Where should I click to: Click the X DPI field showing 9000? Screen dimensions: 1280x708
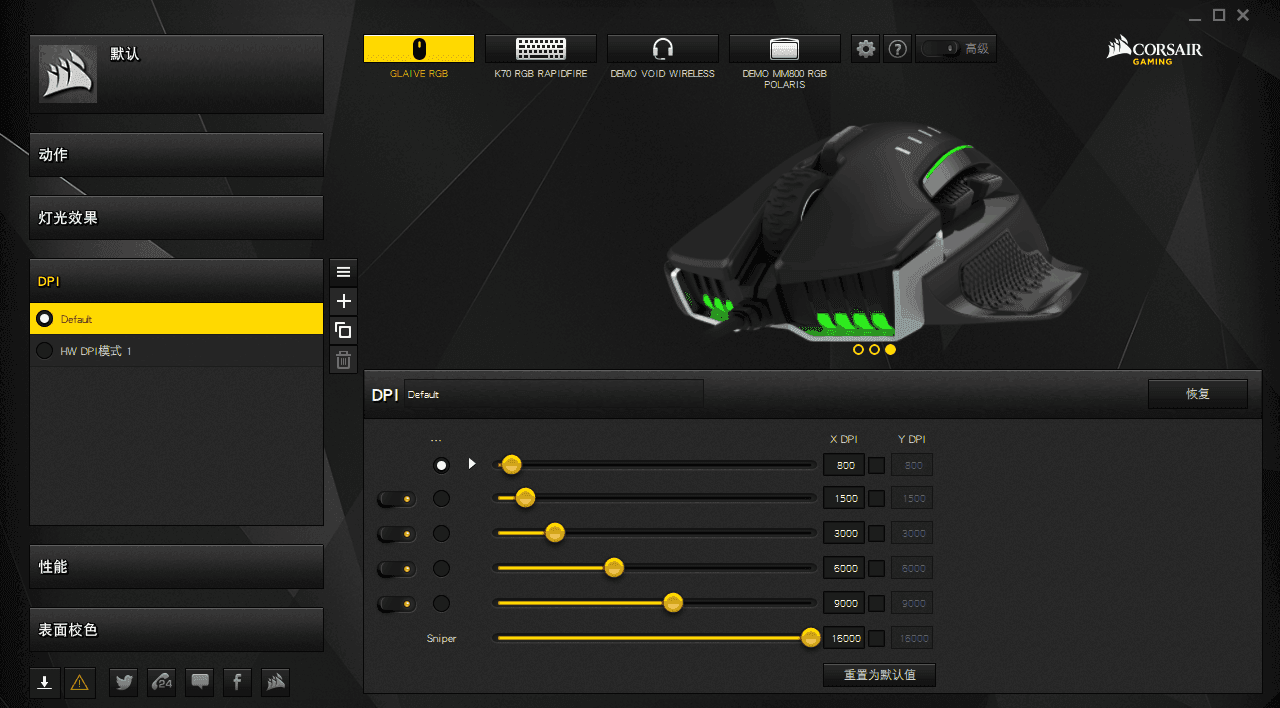click(x=845, y=603)
